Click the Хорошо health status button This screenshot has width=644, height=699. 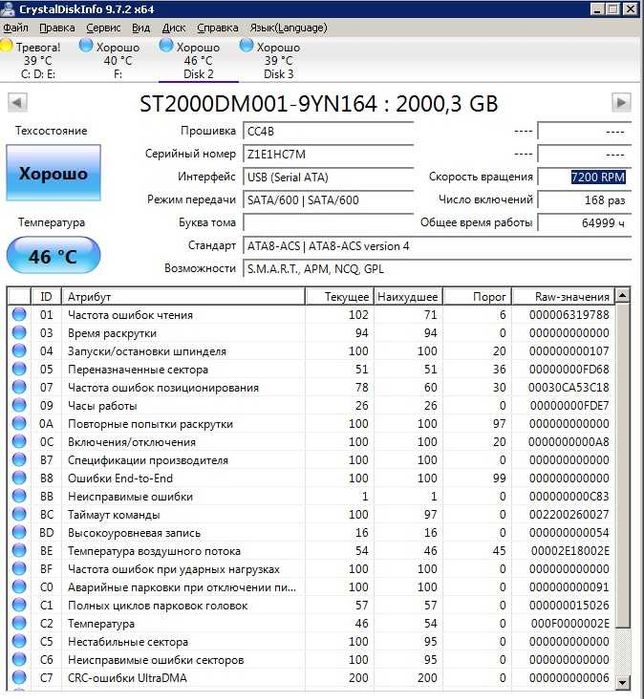point(53,173)
